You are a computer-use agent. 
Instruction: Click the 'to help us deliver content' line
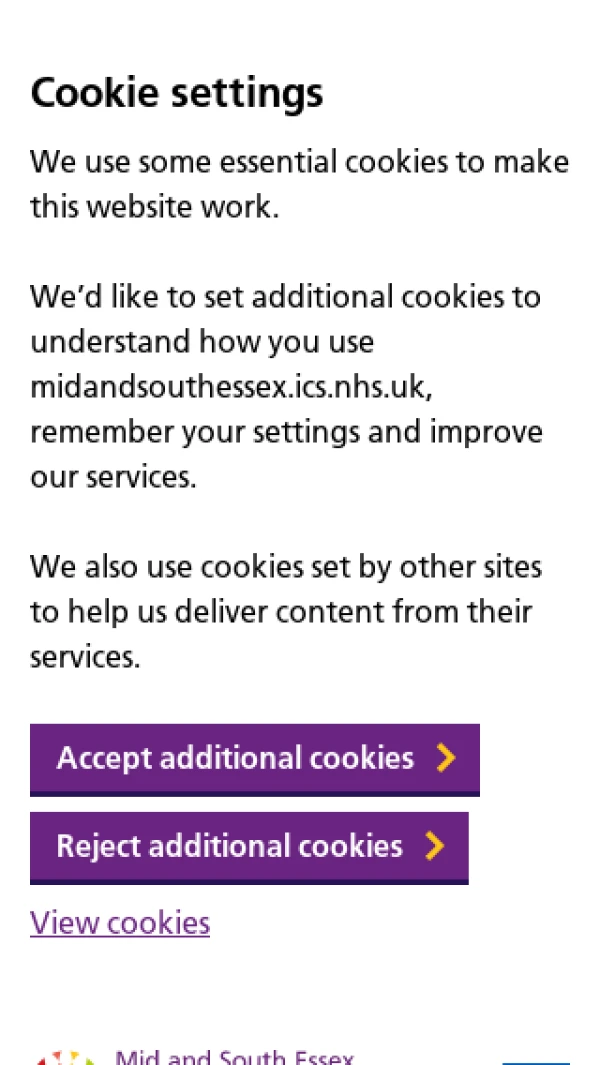pyautogui.click(x=281, y=611)
